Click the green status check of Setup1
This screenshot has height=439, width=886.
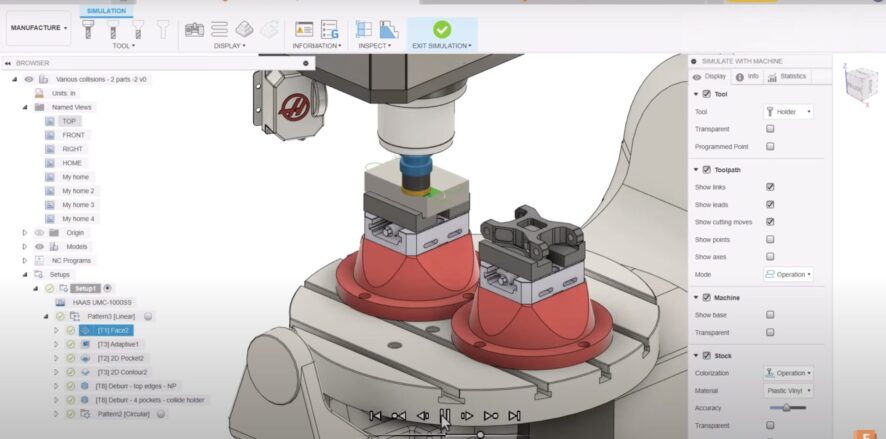tap(50, 288)
